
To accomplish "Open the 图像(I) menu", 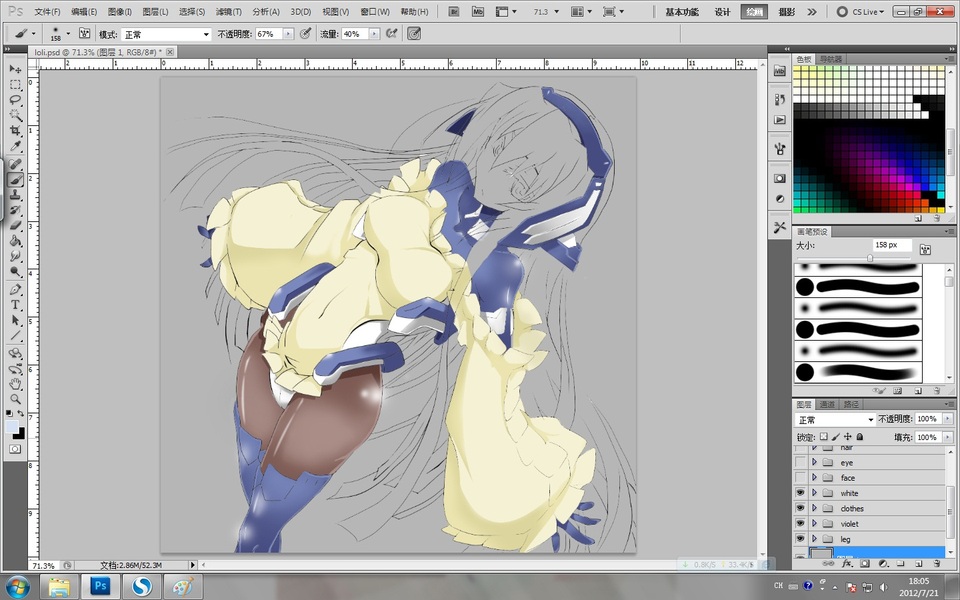I will tap(119, 12).
